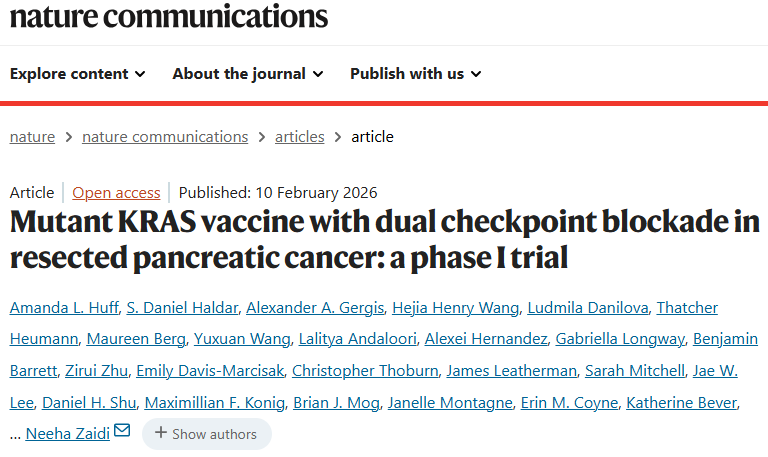Open author Amanda L. Huff's profile
Screen dimensions: 768x457
(66, 307)
